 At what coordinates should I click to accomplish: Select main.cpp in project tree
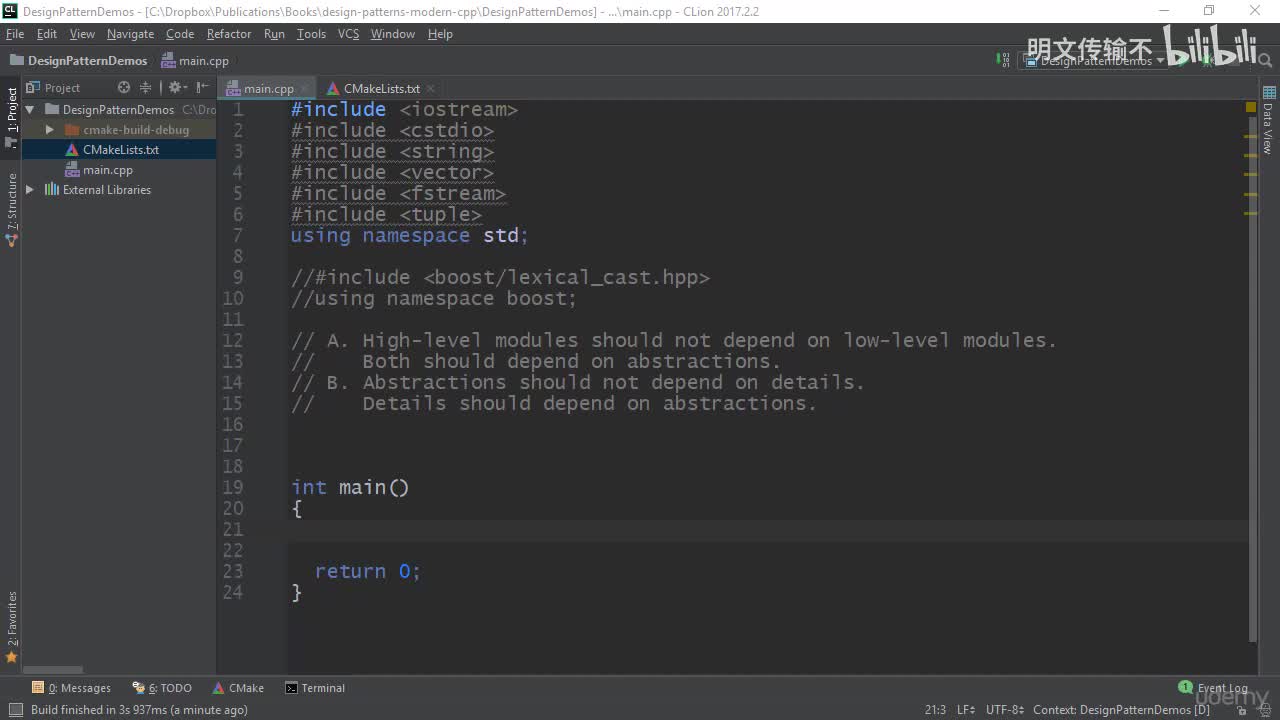(119, 170)
